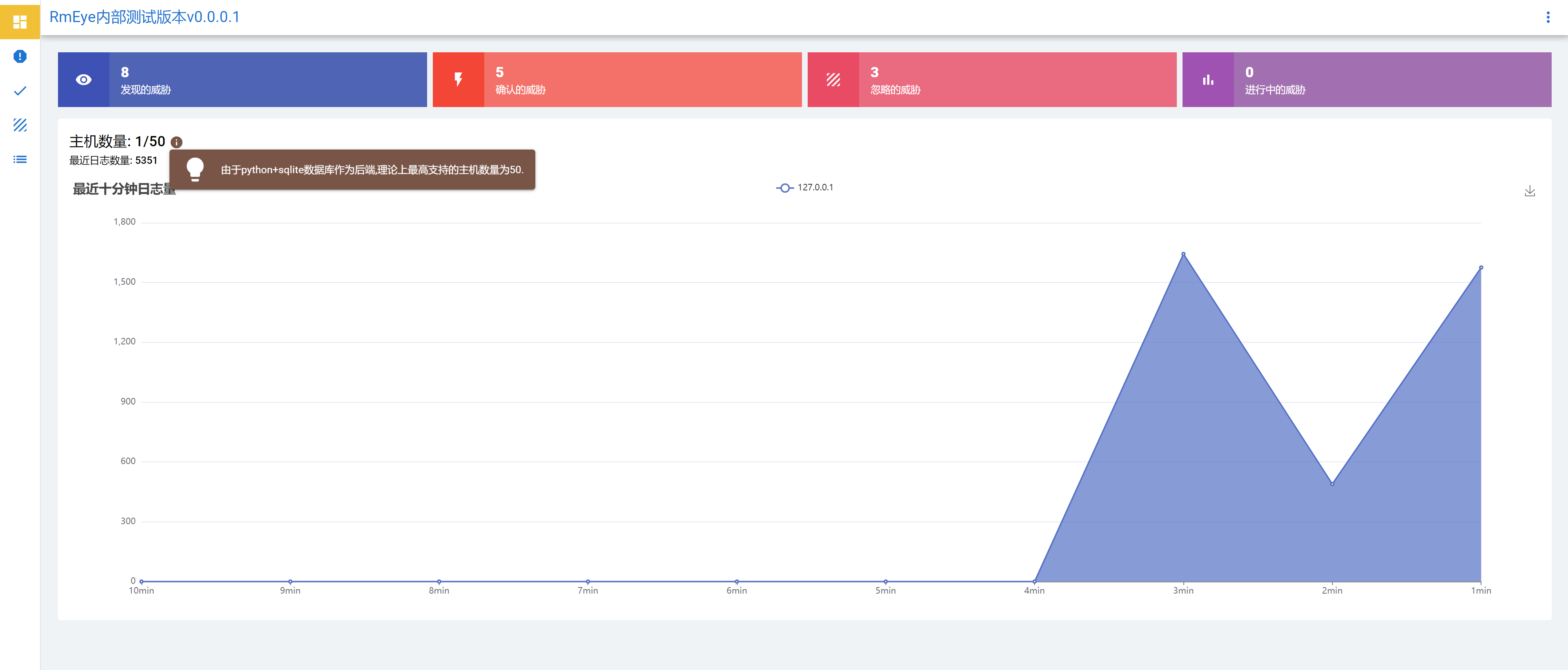This screenshot has width=1568, height=670.
Task: Click the bar-chart icon on 进行中的威胁 card
Action: click(x=1208, y=80)
